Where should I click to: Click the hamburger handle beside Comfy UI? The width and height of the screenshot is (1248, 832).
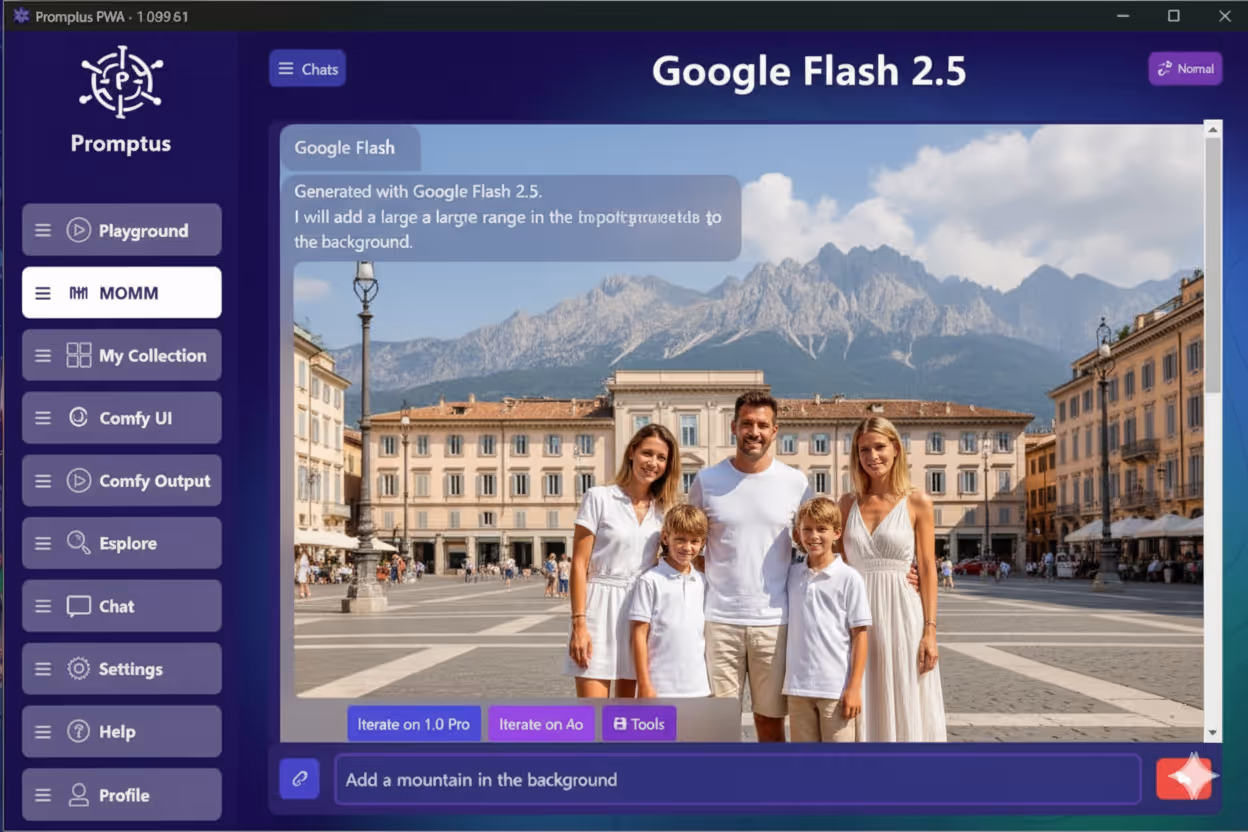[x=43, y=418]
